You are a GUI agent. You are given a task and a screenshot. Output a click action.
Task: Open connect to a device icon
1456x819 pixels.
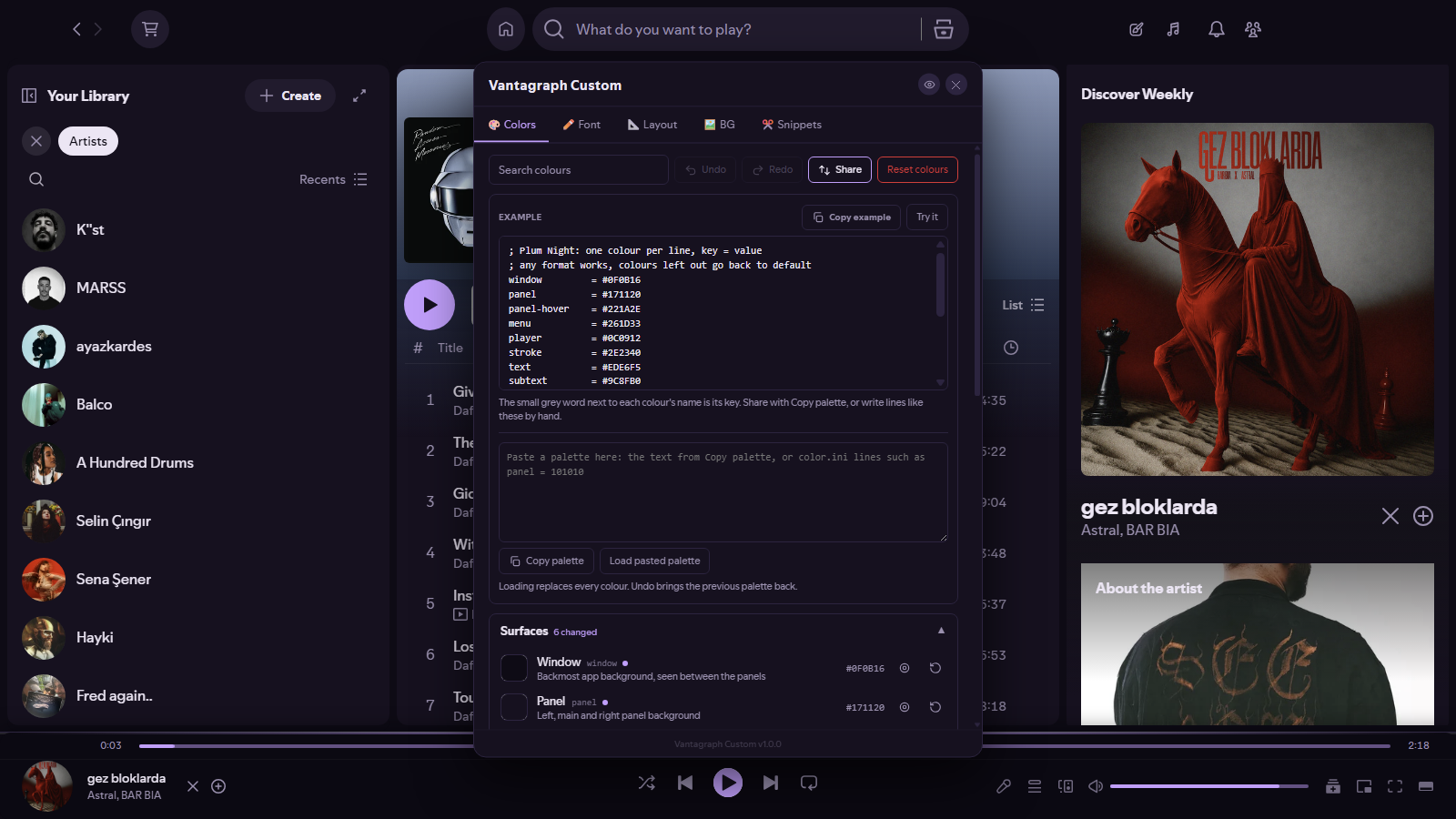[x=1066, y=786]
